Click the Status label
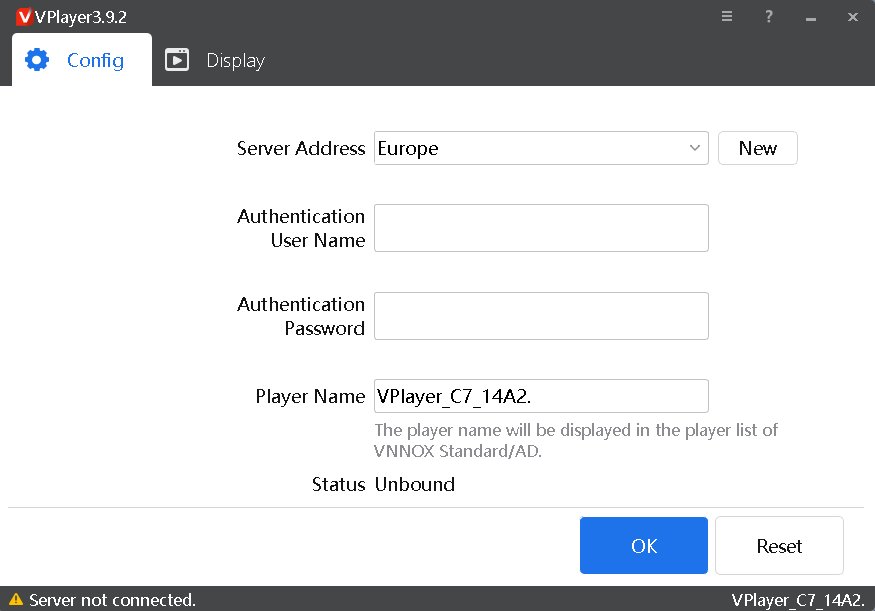The height and width of the screenshot is (611, 875). click(338, 484)
